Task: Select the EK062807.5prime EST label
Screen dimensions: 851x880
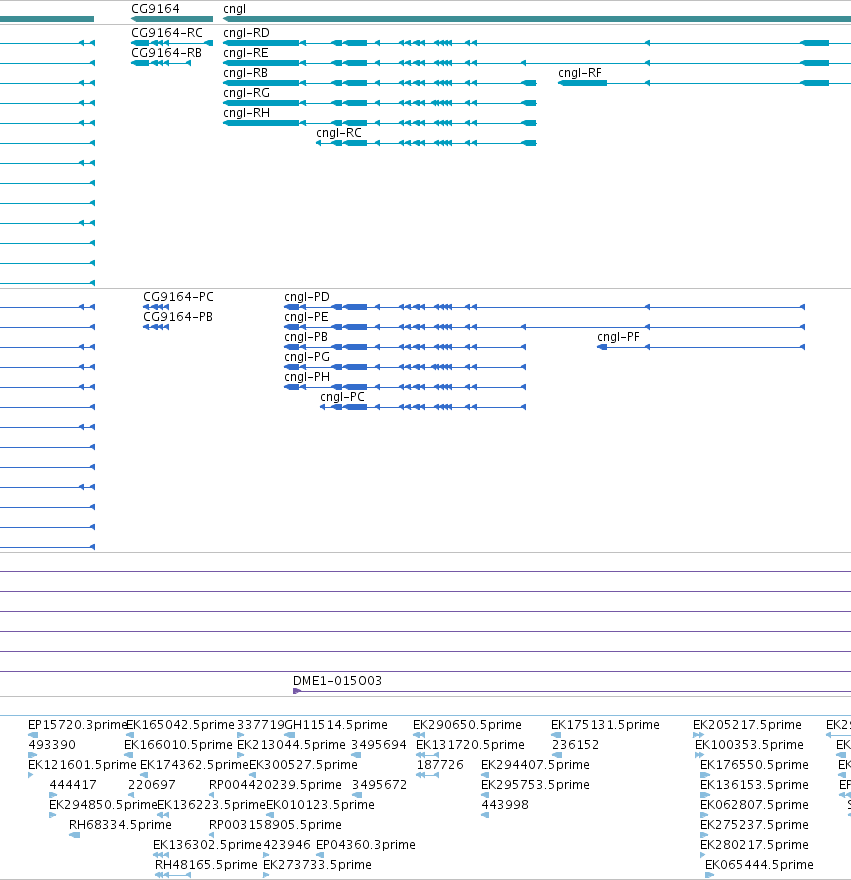Action: [754, 805]
